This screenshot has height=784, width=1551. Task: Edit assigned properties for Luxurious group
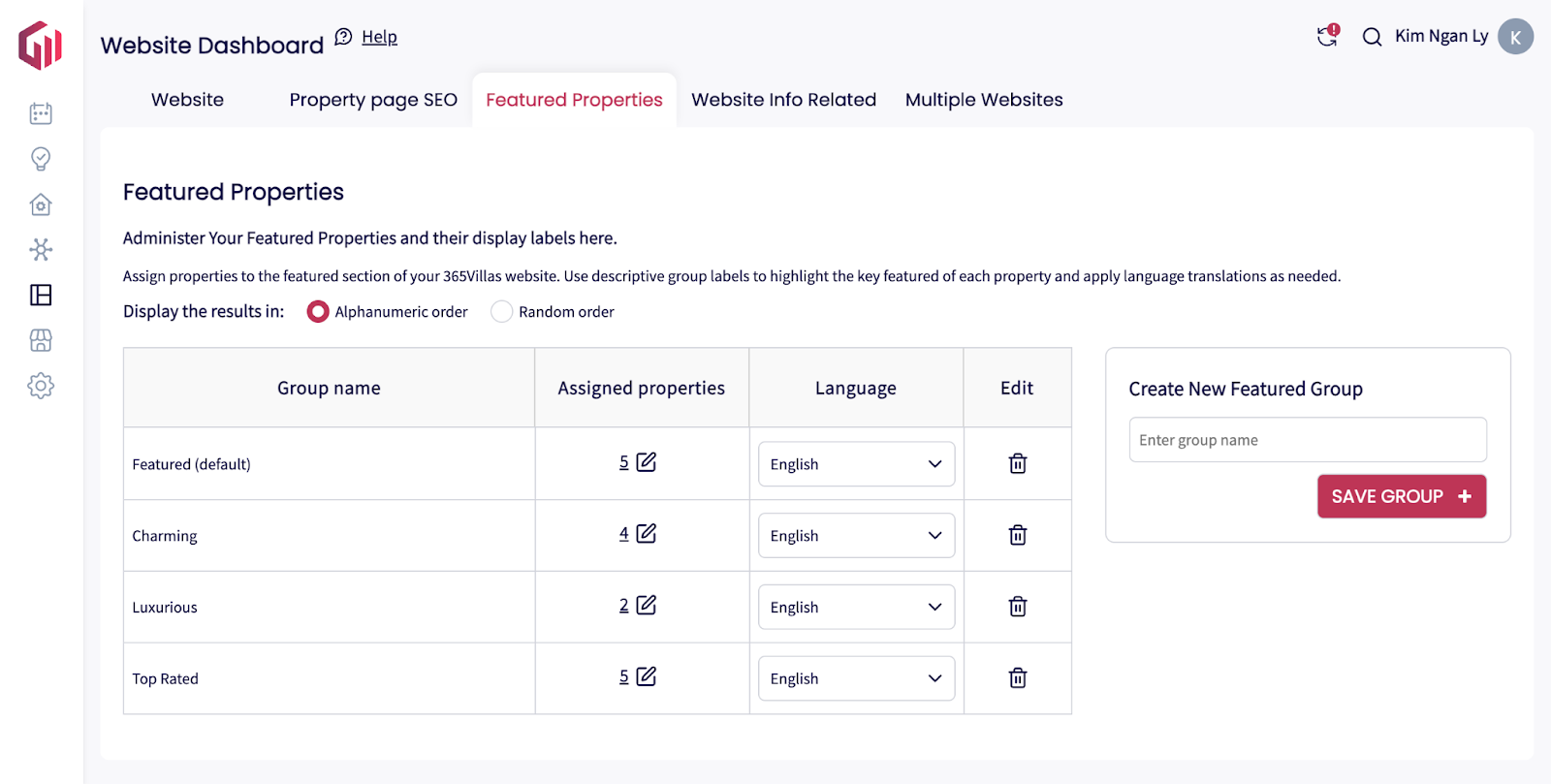click(647, 606)
